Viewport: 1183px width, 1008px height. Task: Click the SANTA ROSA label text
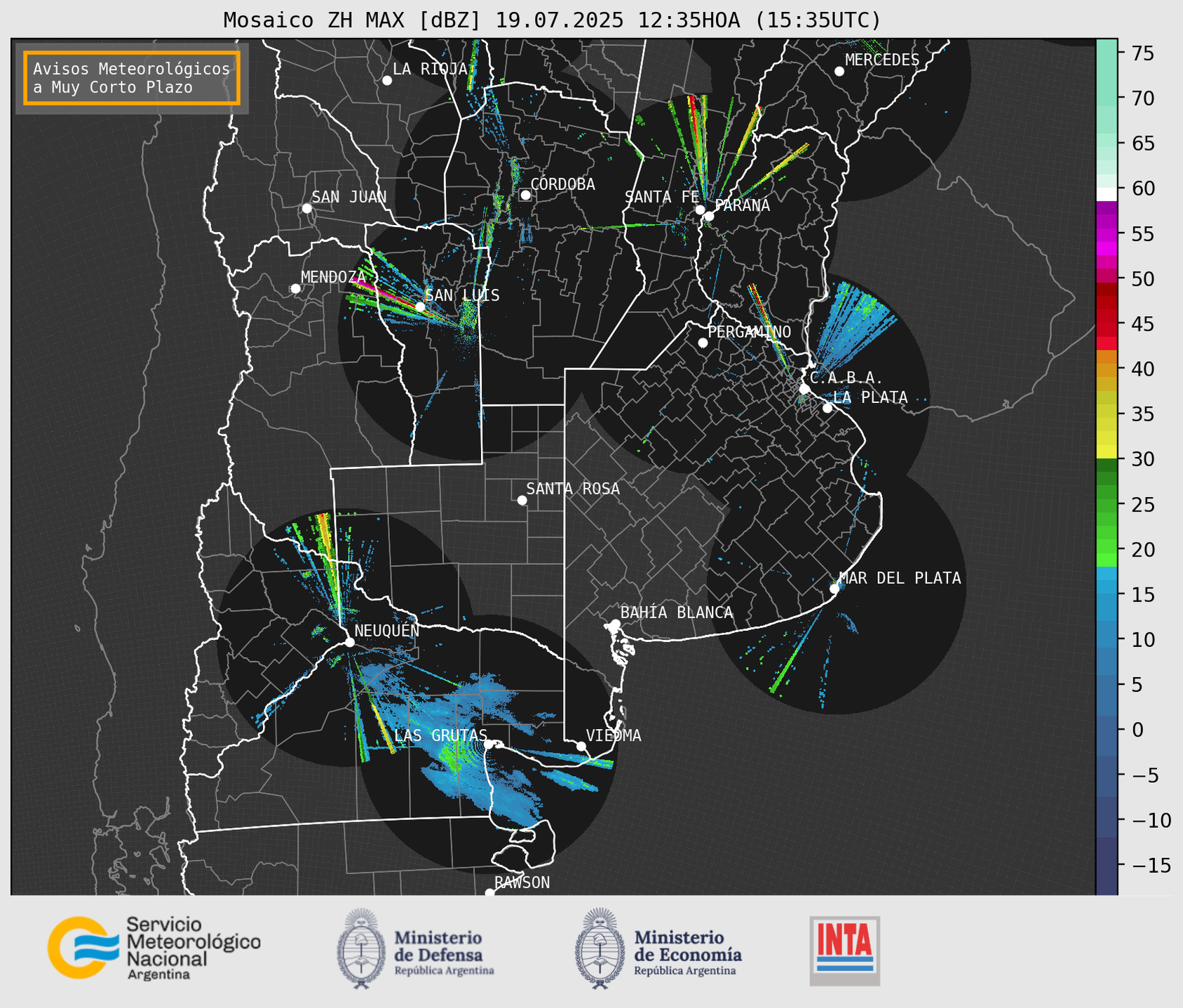coord(573,489)
